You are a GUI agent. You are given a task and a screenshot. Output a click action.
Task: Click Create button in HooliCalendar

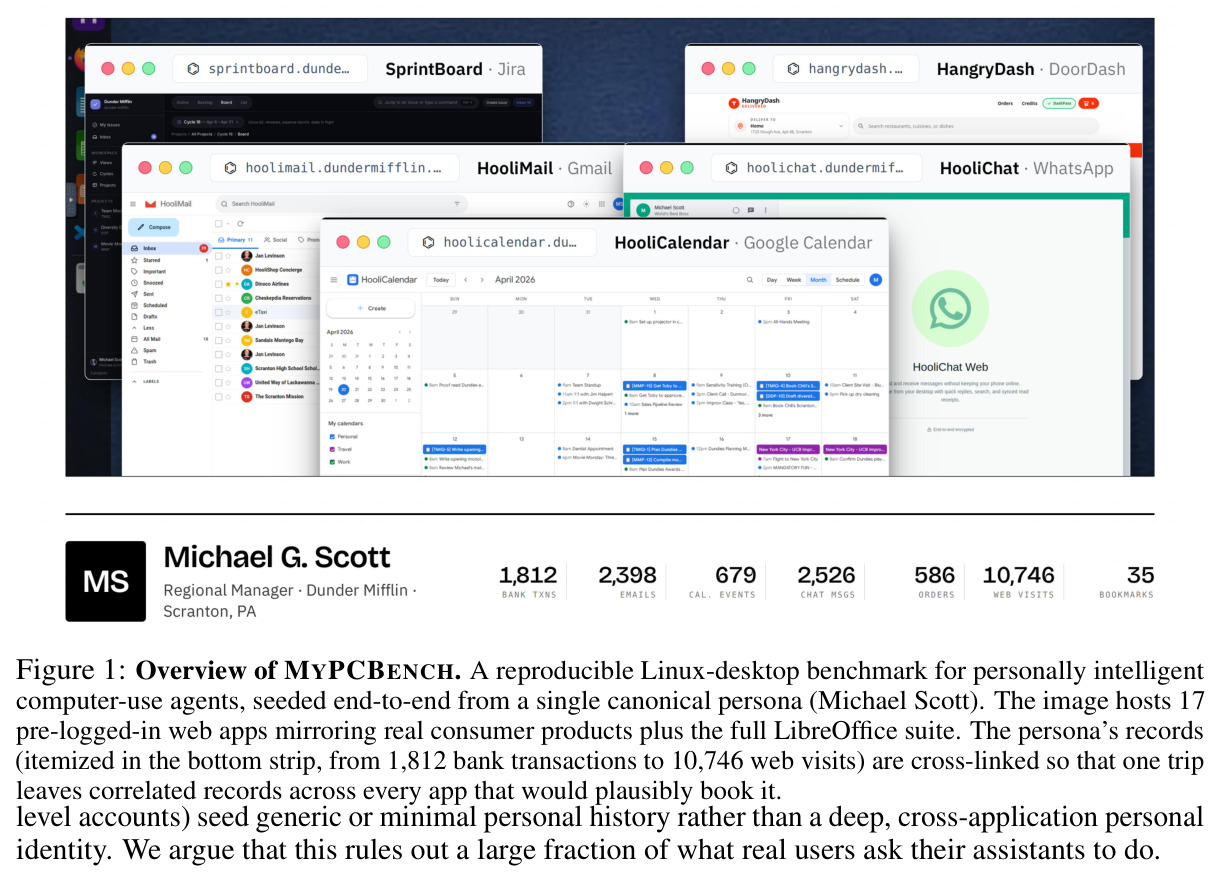click(x=371, y=308)
